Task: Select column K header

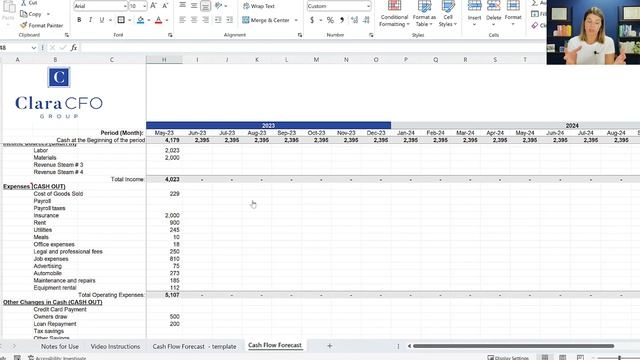Action: [257, 60]
